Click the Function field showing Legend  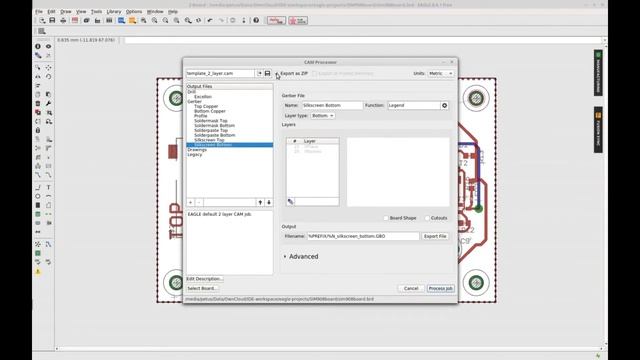point(413,105)
